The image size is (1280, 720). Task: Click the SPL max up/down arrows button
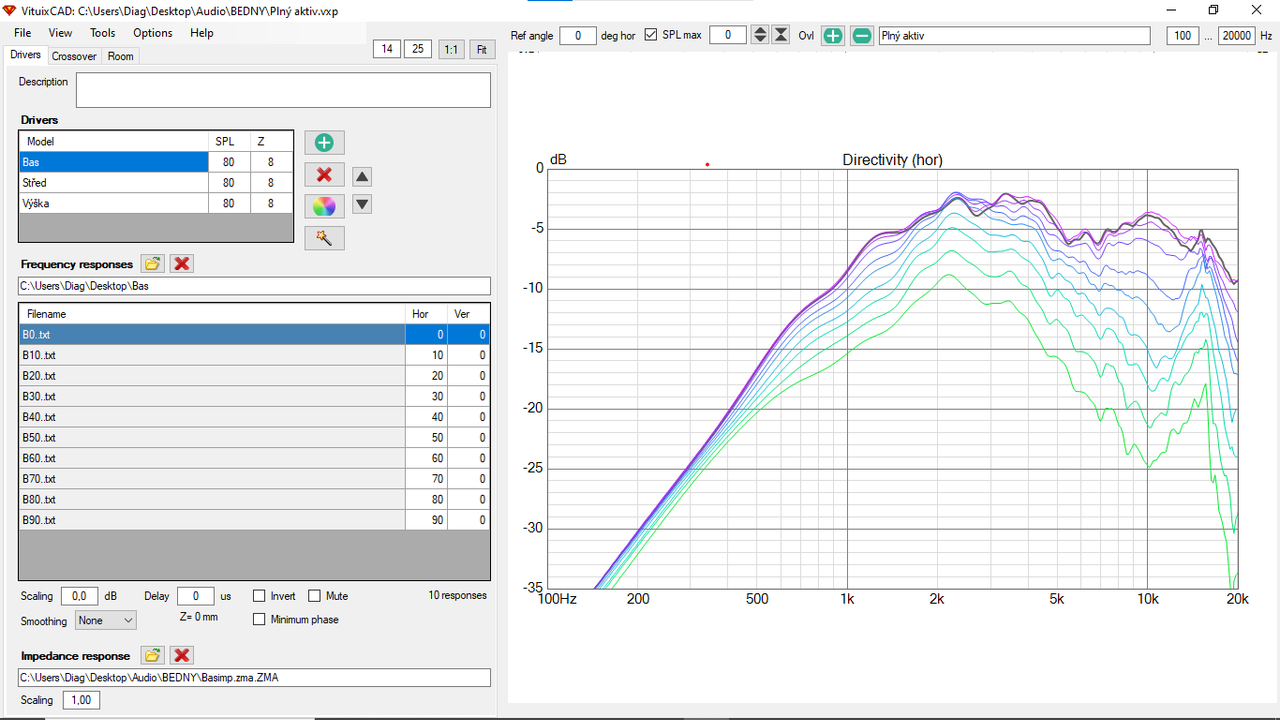click(760, 35)
